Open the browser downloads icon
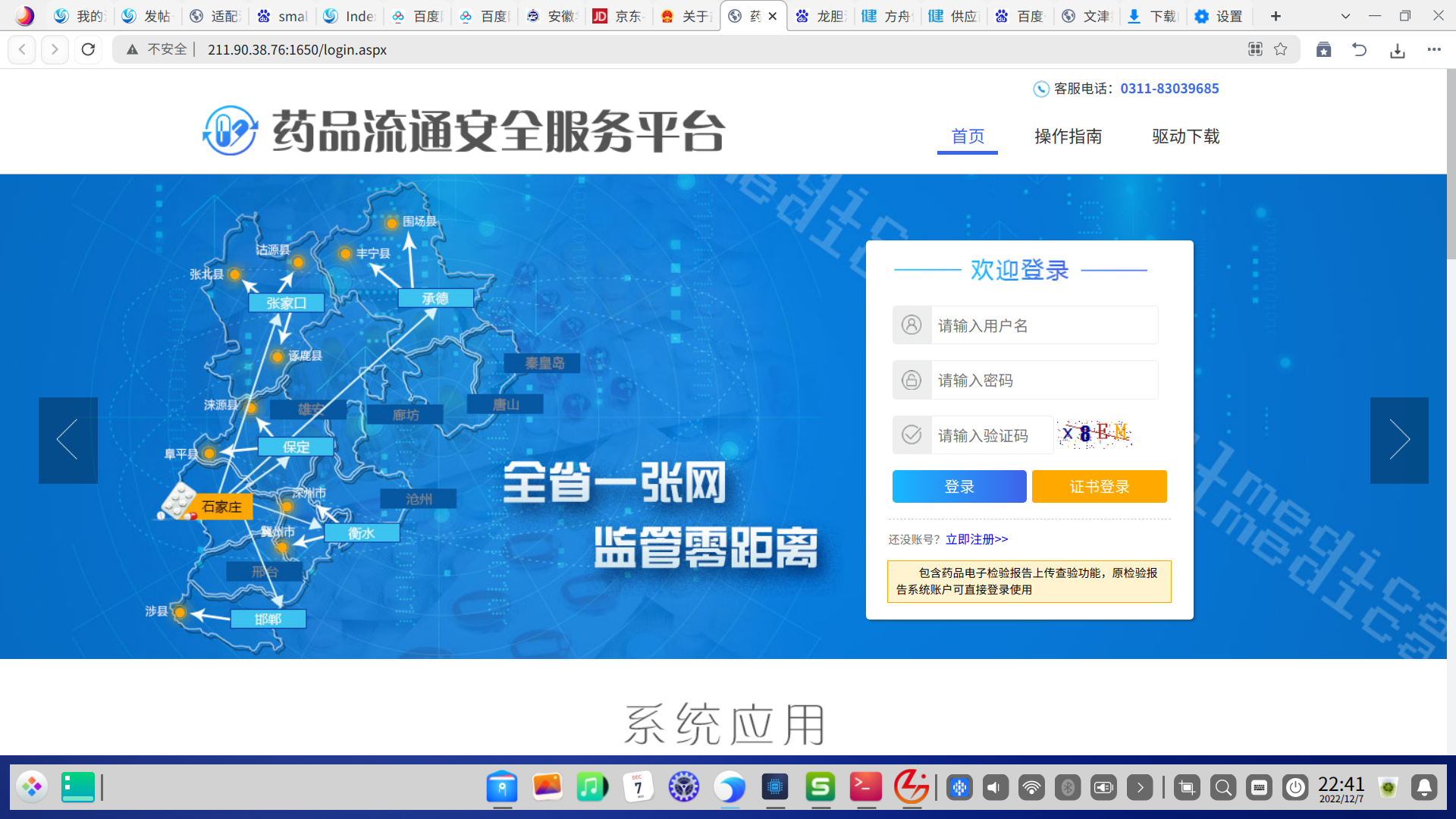 1397,50
